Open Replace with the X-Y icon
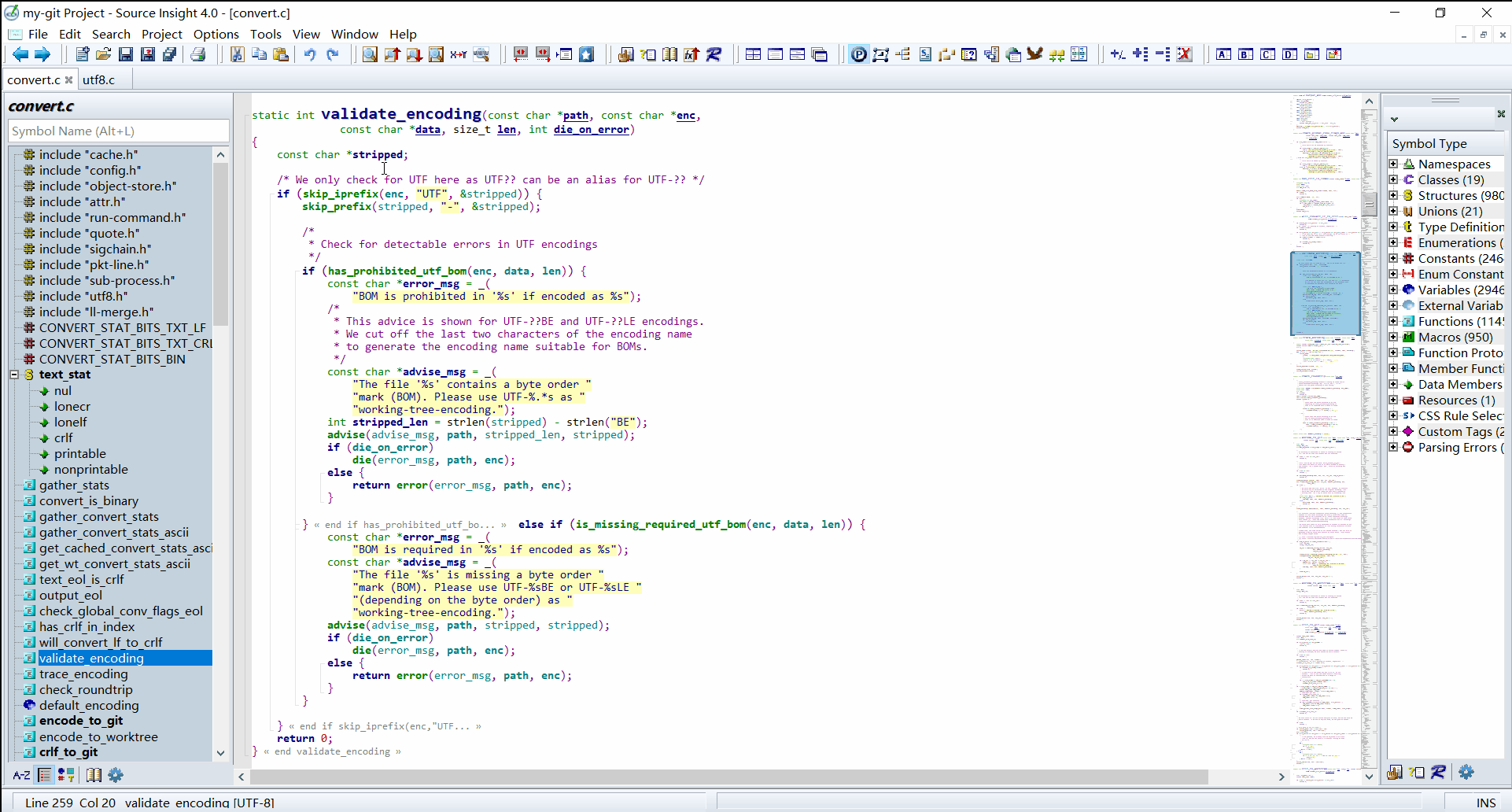This screenshot has width=1512, height=812. (x=458, y=54)
